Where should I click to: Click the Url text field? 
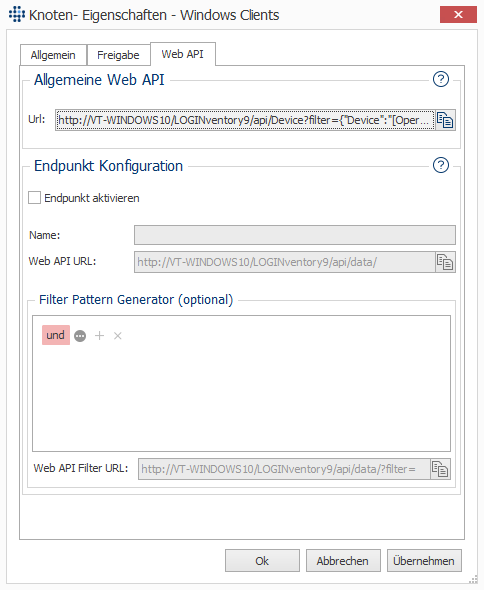(x=245, y=120)
